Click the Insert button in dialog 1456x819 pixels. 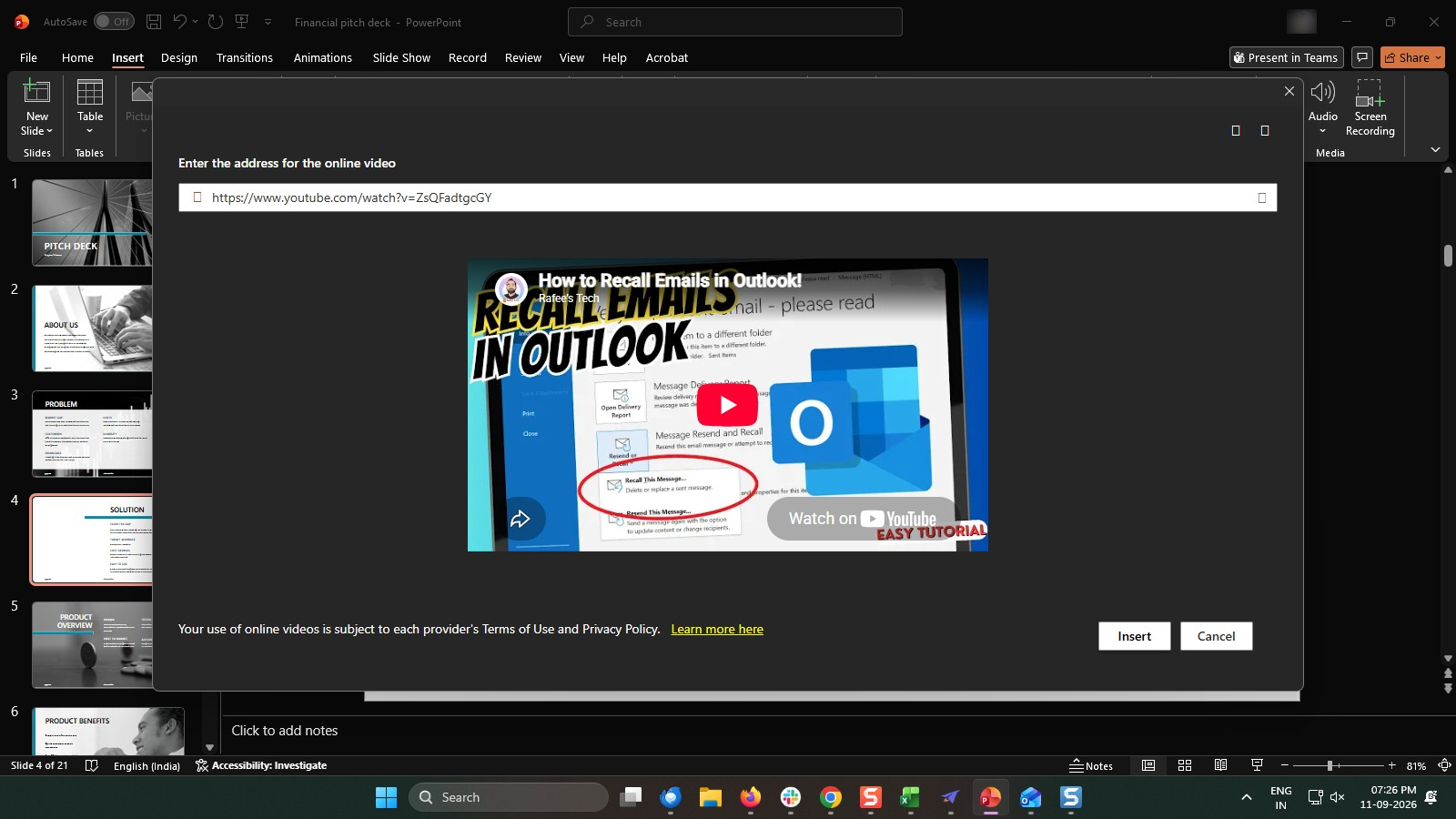(1134, 636)
